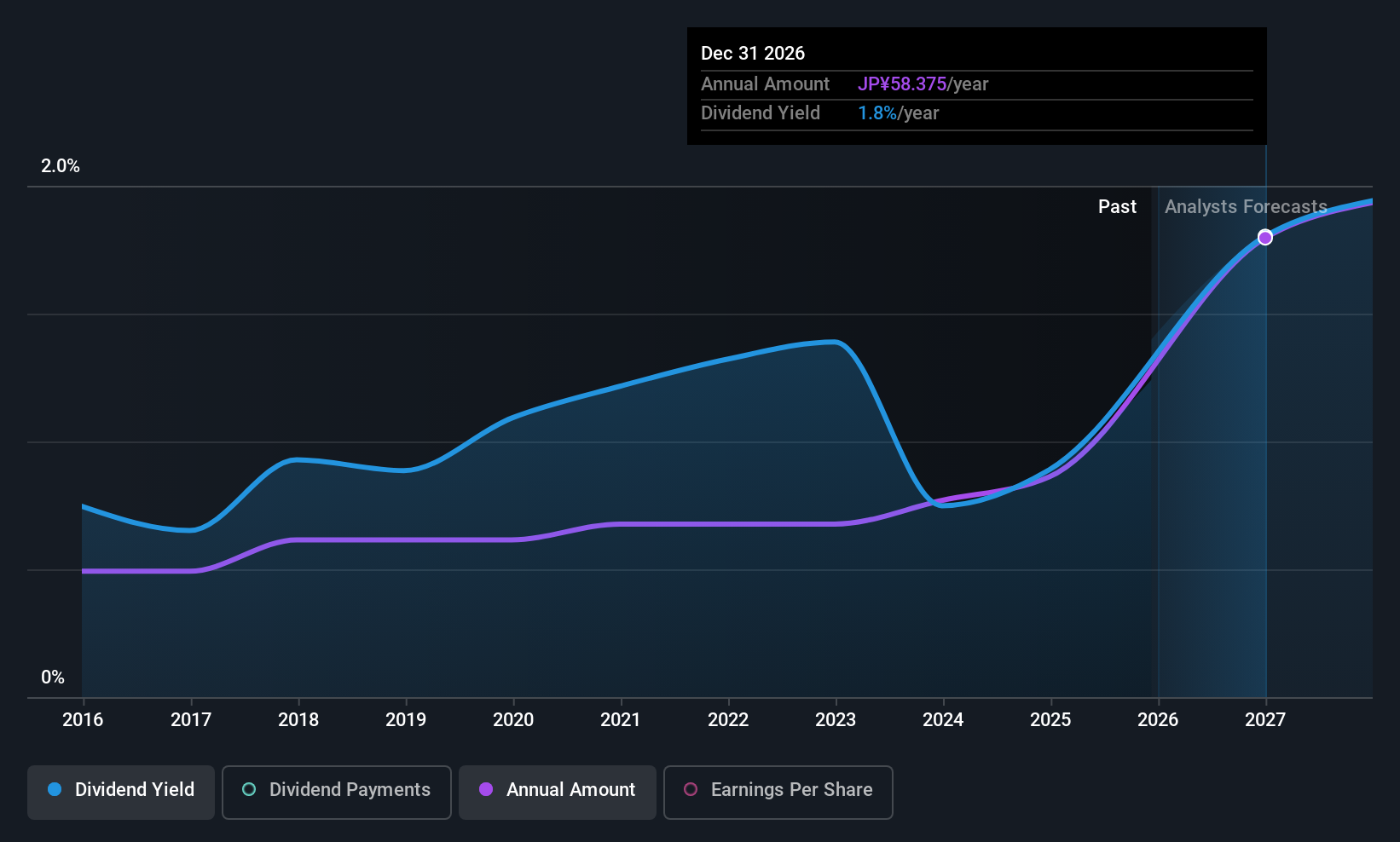Click the purple dot beside Annual Amount

coord(486,790)
